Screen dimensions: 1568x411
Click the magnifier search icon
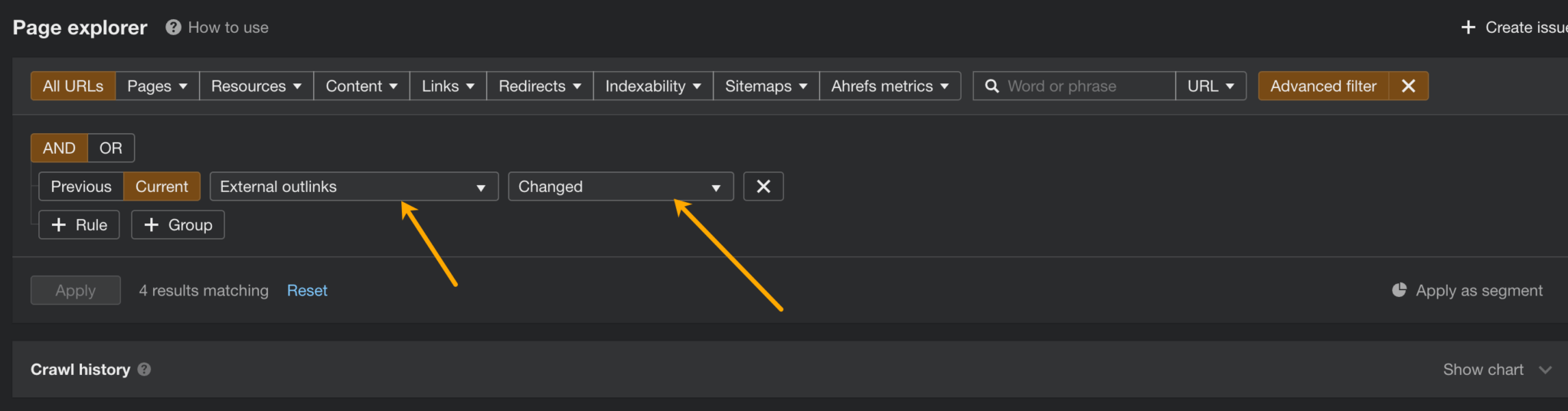coord(991,86)
